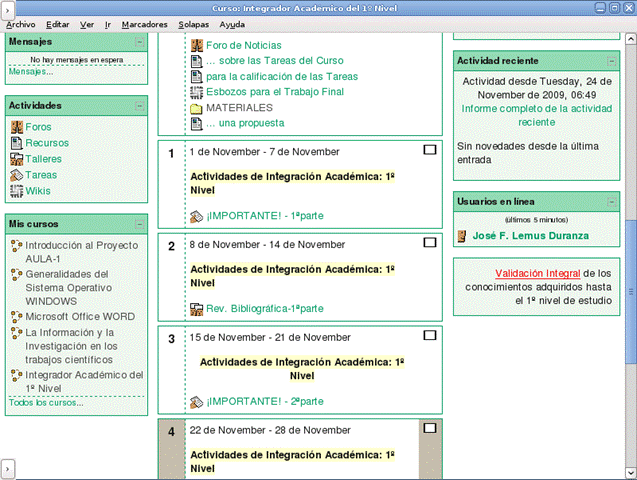
Task: Click the Talleres icon in Actividades
Action: [17, 159]
